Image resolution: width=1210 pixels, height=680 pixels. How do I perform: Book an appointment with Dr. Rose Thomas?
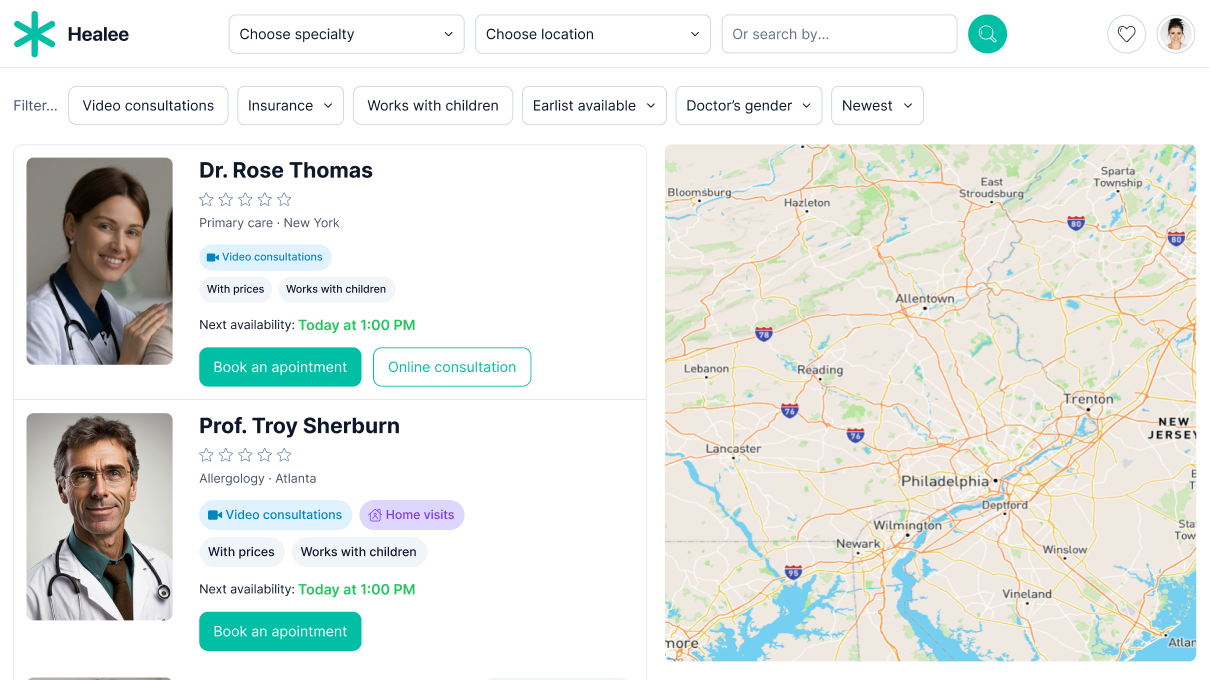click(x=280, y=367)
